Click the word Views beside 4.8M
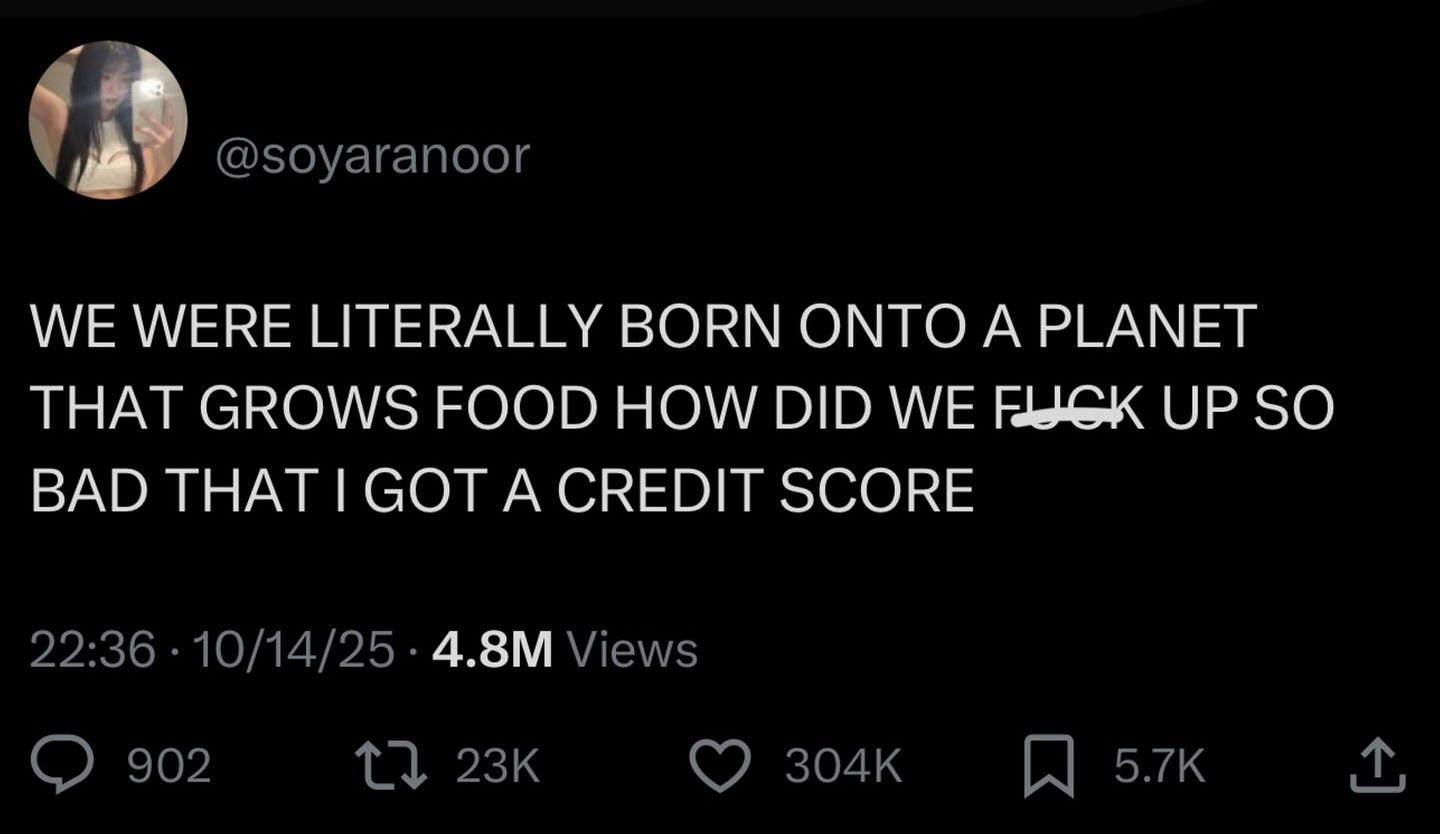This screenshot has width=1440, height=834. pyautogui.click(x=632, y=650)
